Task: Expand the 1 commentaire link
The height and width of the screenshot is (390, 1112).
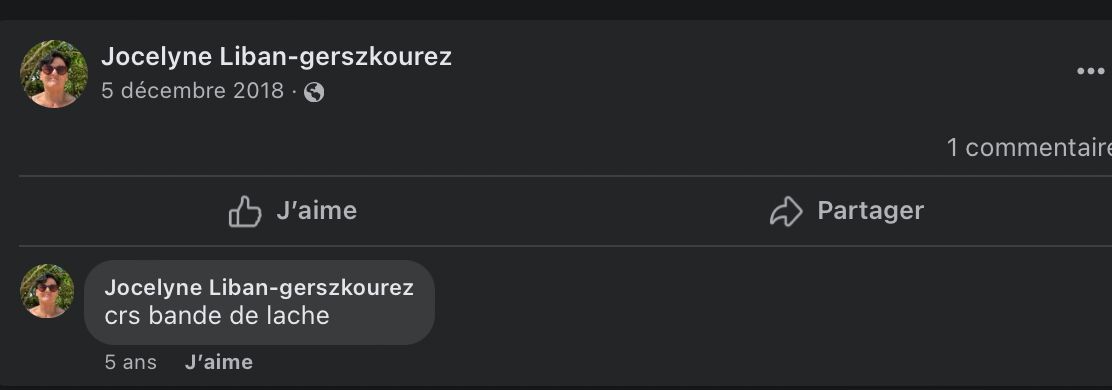Action: tap(1029, 147)
